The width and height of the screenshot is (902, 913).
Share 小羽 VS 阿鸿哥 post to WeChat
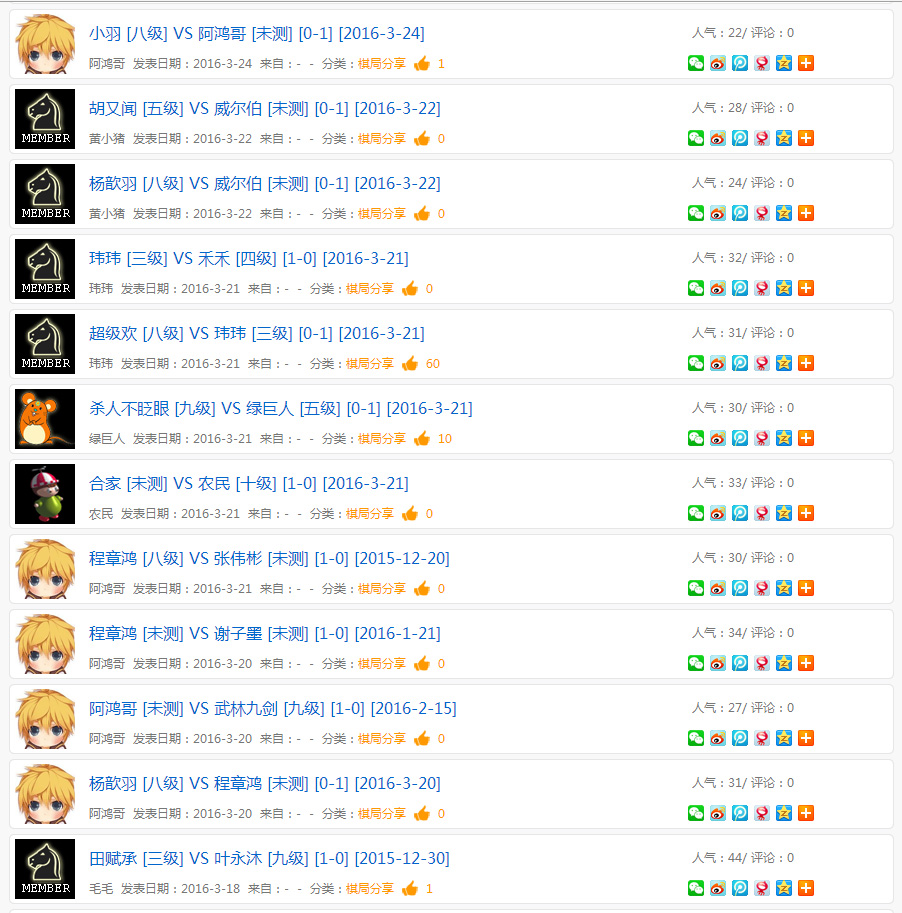(695, 63)
